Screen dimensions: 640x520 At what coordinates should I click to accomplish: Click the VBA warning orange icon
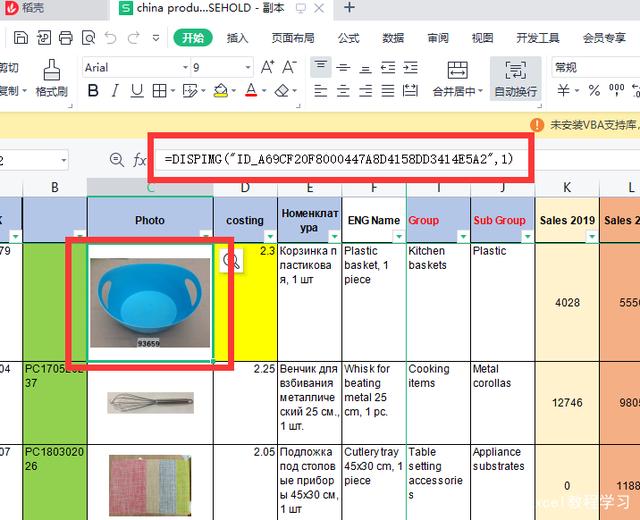coord(537,124)
